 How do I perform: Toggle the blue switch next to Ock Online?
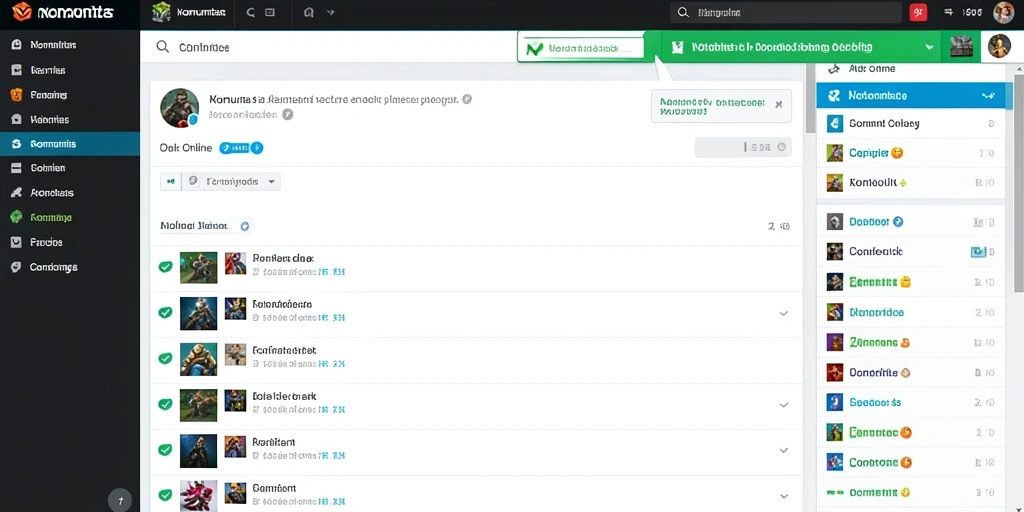coord(241,148)
